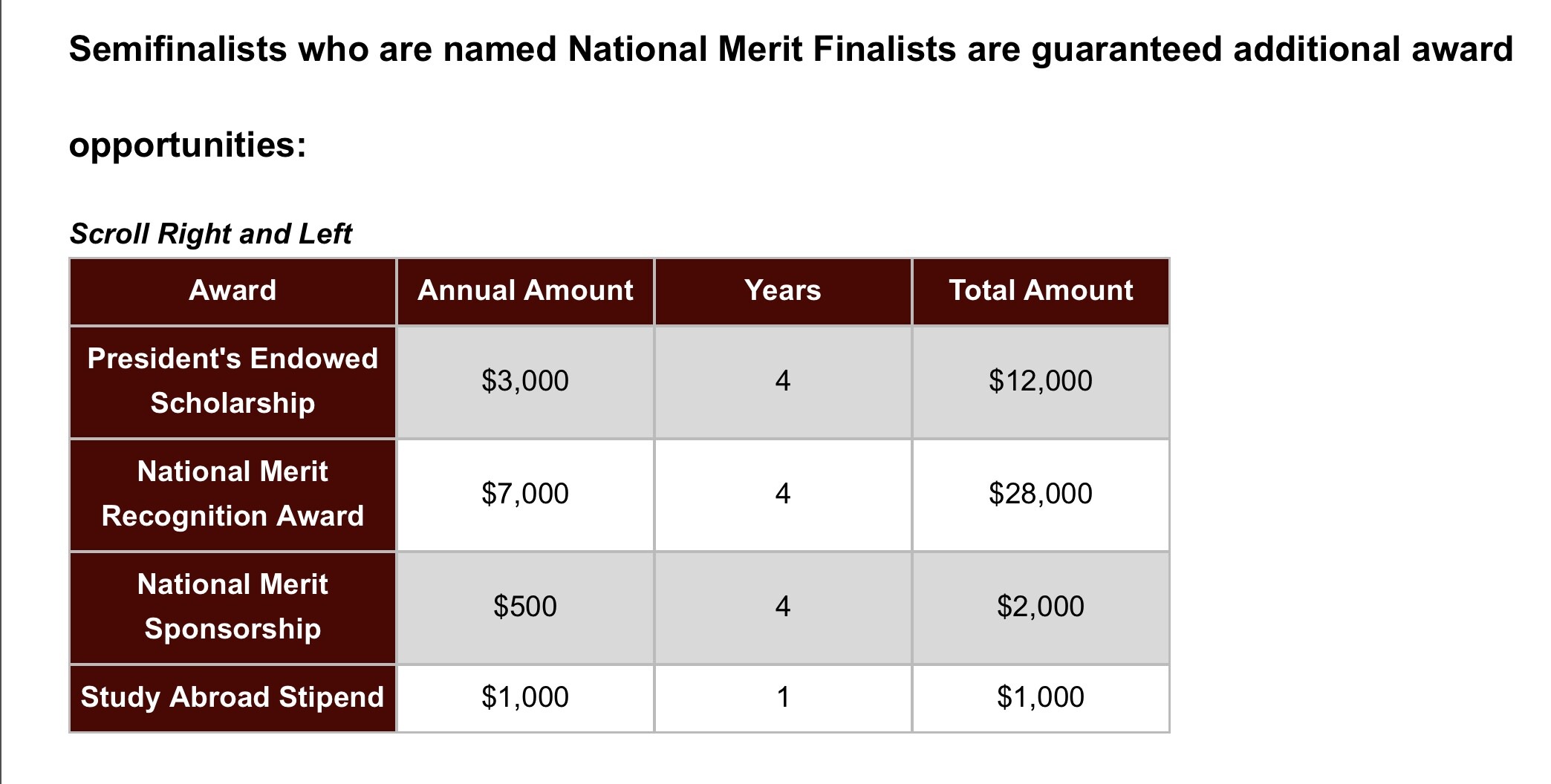This screenshot has height=784, width=1551.
Task: Click the $500 annual amount cell
Action: 525,607
